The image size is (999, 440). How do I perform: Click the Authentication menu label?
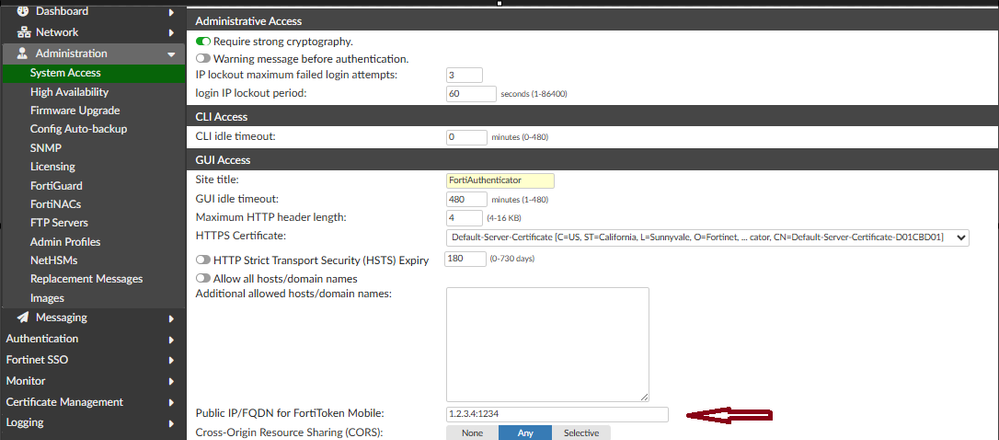[x=42, y=339]
